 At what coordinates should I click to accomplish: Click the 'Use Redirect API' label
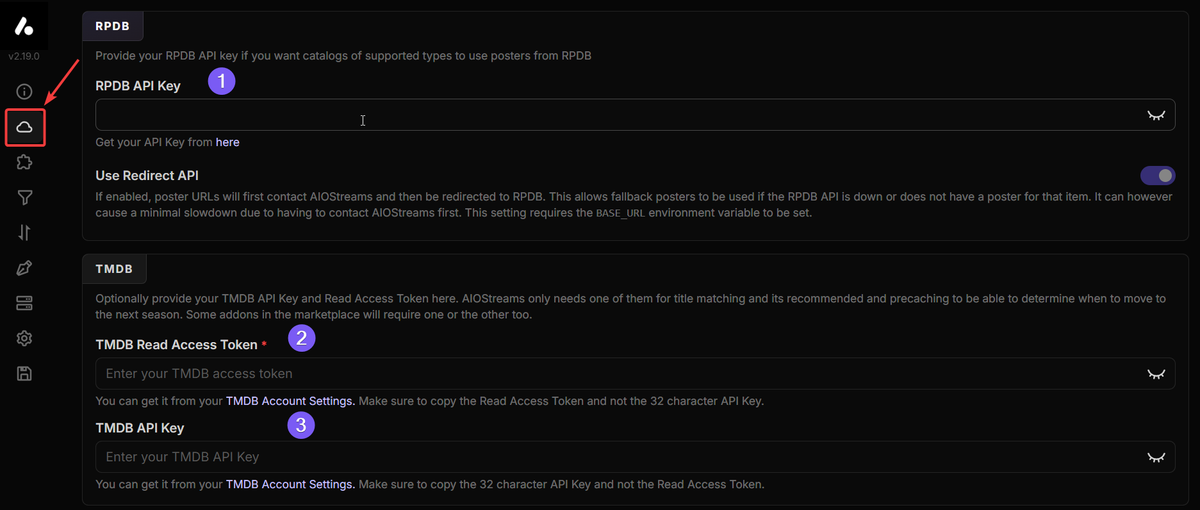click(145, 176)
